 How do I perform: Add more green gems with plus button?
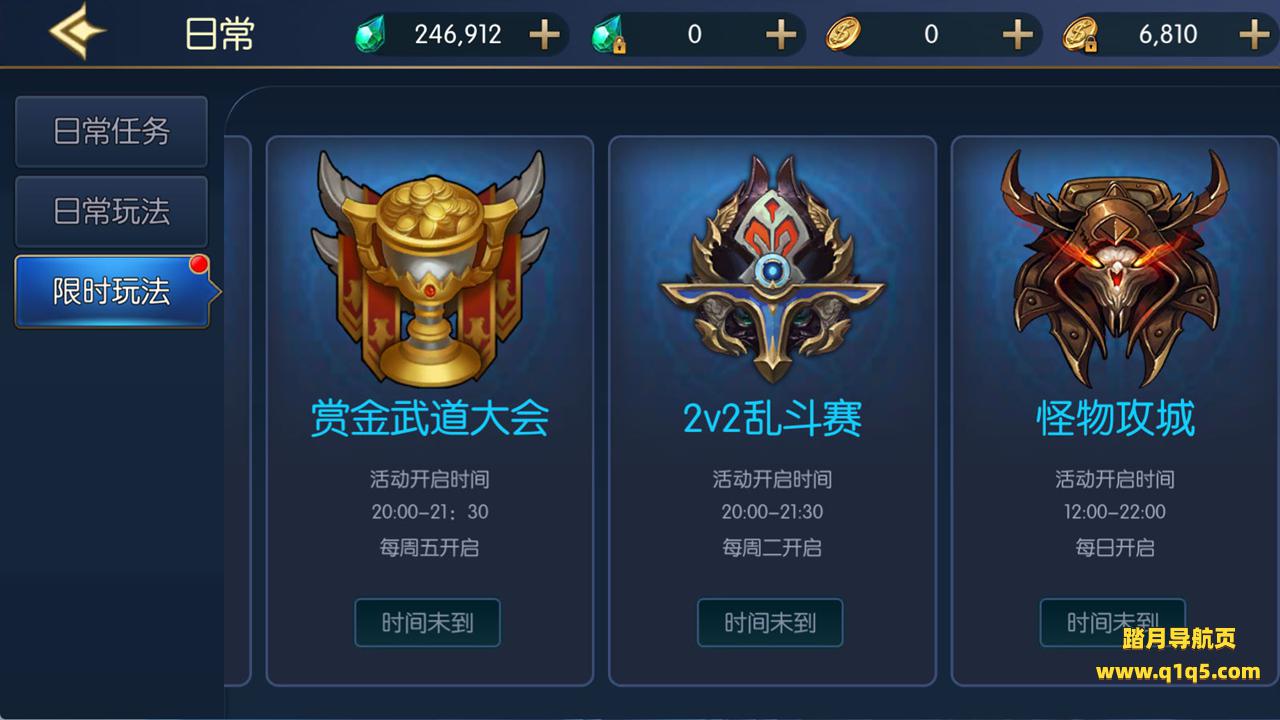[x=544, y=35]
